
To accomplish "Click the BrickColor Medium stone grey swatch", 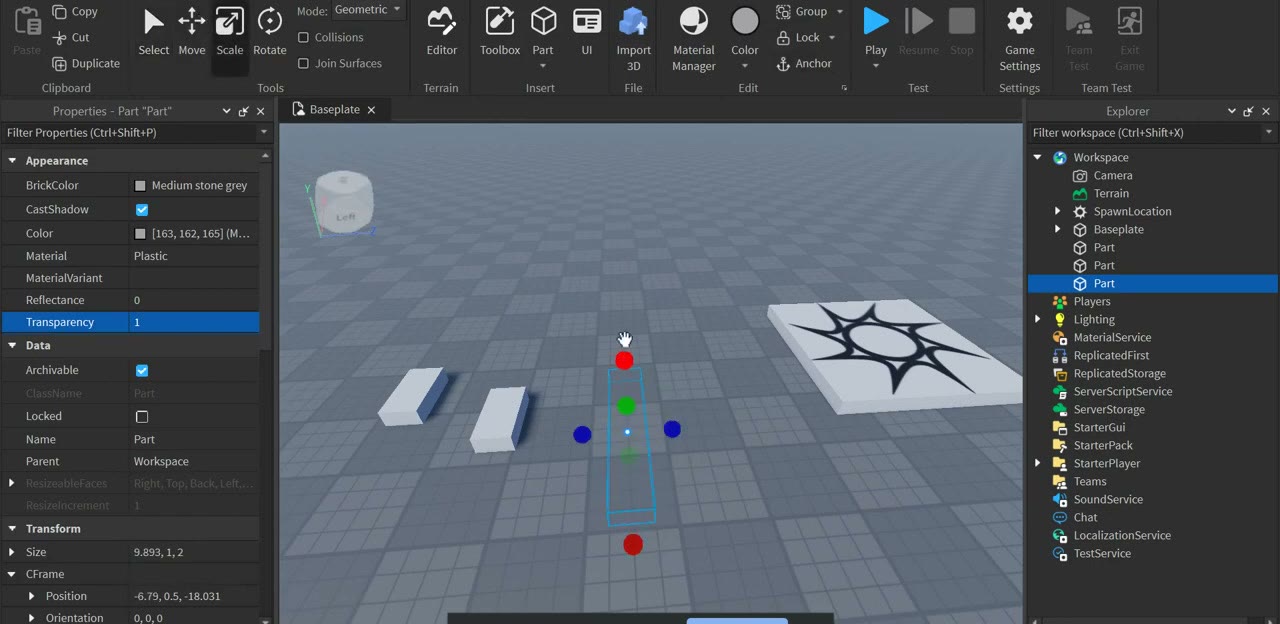I will [140, 186].
